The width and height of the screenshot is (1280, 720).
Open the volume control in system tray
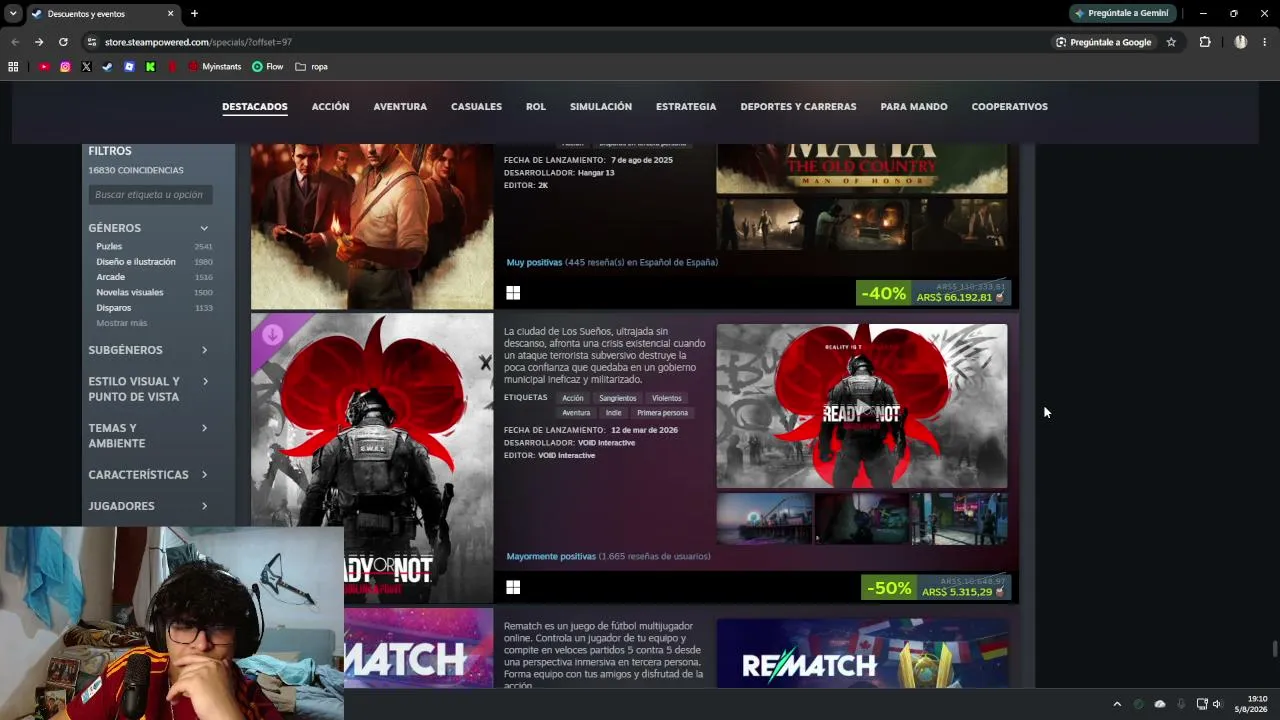[x=1217, y=704]
